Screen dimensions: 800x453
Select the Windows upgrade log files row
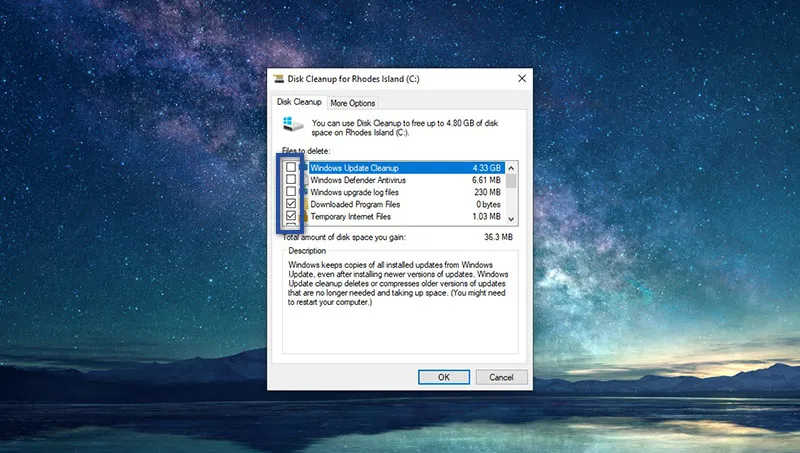tap(394, 192)
